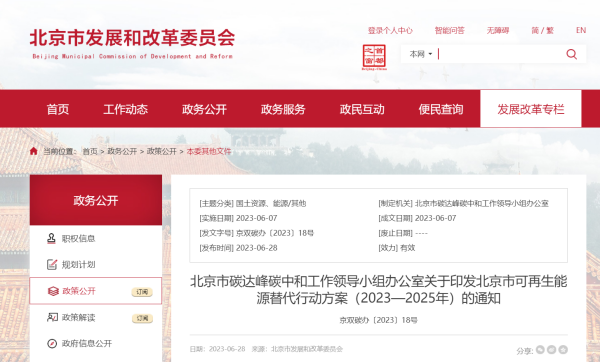The height and width of the screenshot is (362, 600).
Task: Open 政务服务 in the navigation bar
Action: (283, 109)
